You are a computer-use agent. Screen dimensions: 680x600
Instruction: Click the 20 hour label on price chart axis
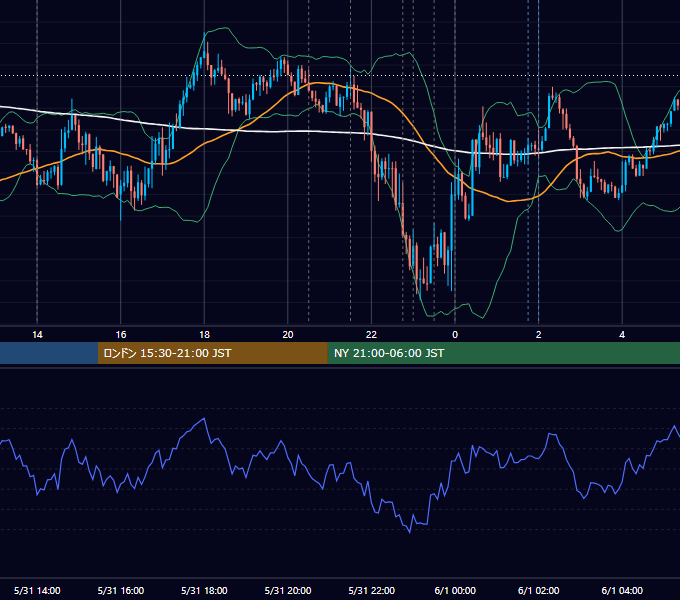pos(288,335)
